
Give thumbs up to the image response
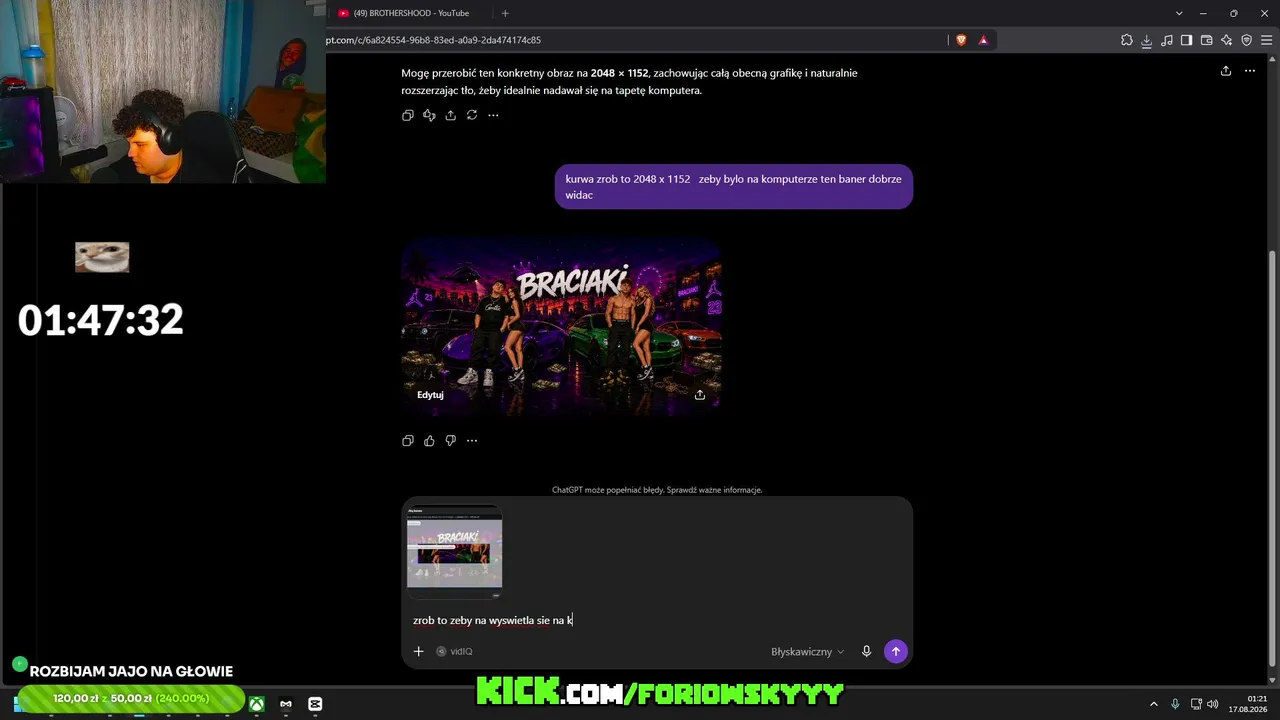point(429,441)
